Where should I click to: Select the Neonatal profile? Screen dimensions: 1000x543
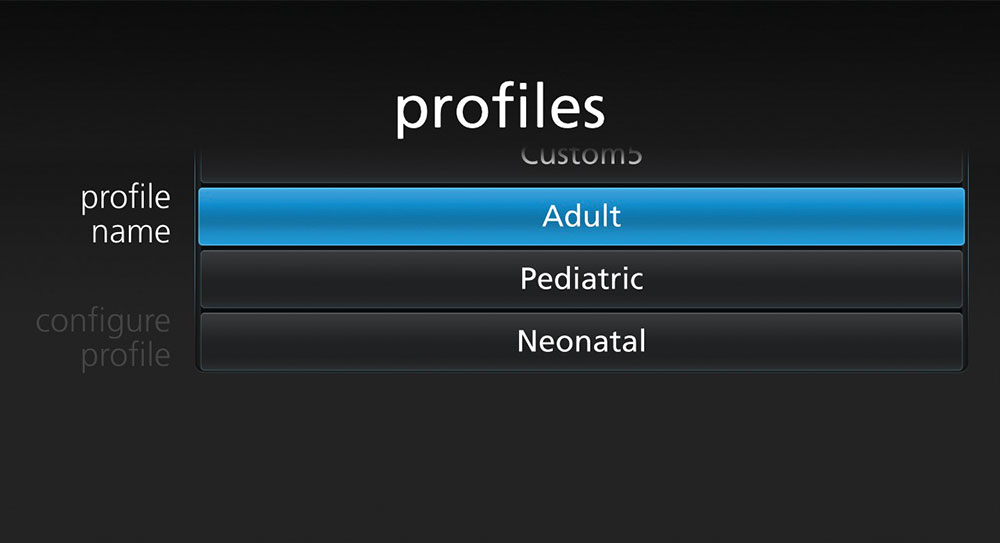point(581,341)
